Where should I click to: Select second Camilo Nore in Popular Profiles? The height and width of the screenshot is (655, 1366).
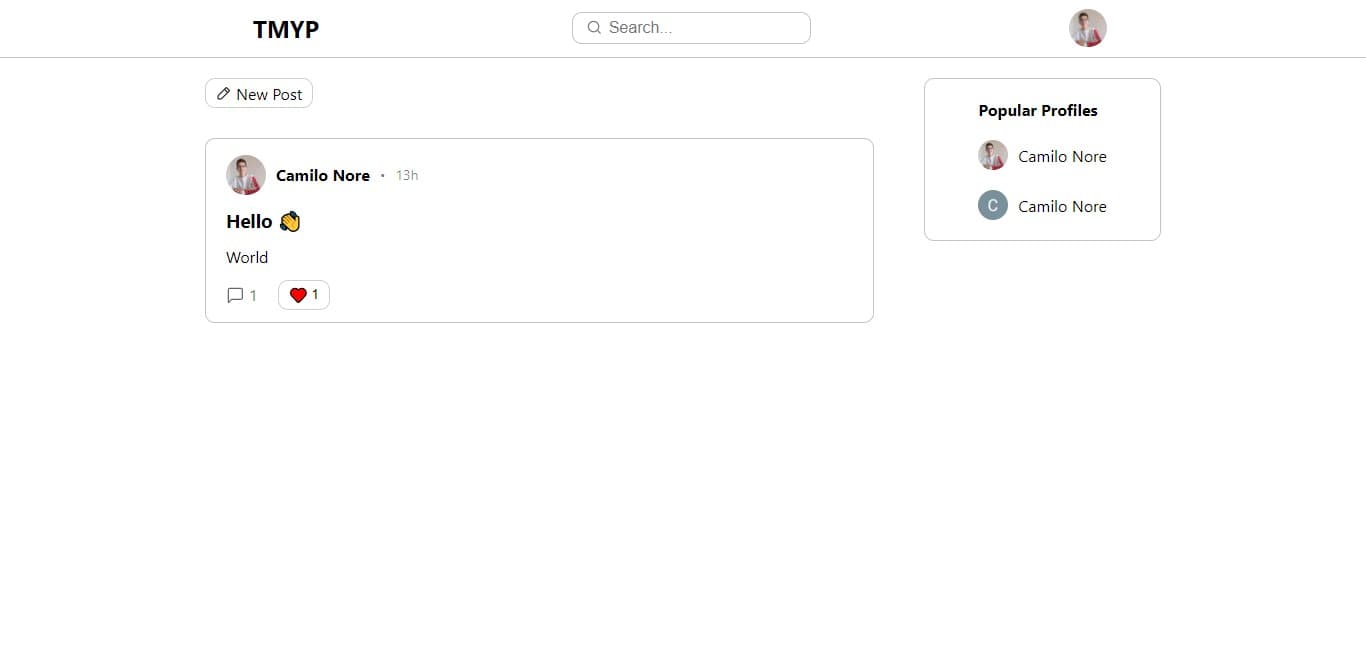[1062, 207]
